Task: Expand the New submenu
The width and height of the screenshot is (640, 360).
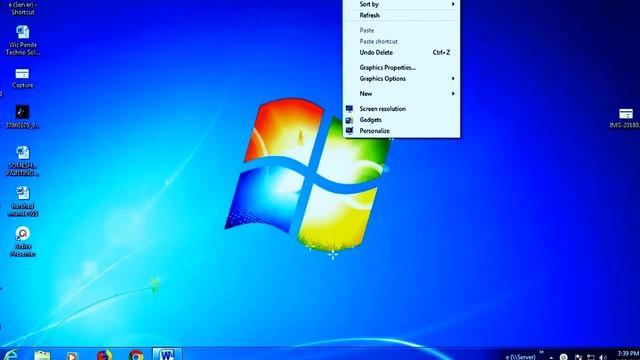Action: click(x=401, y=93)
